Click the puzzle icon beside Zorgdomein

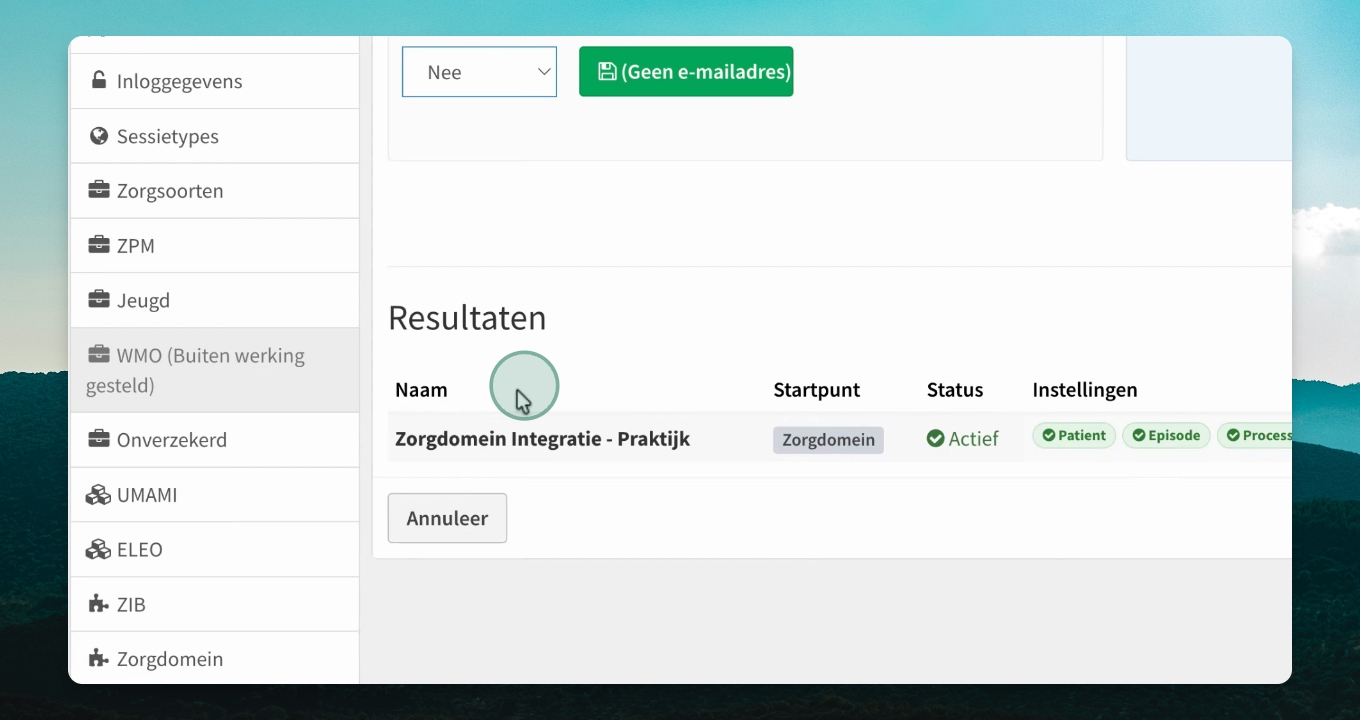pyautogui.click(x=98, y=658)
